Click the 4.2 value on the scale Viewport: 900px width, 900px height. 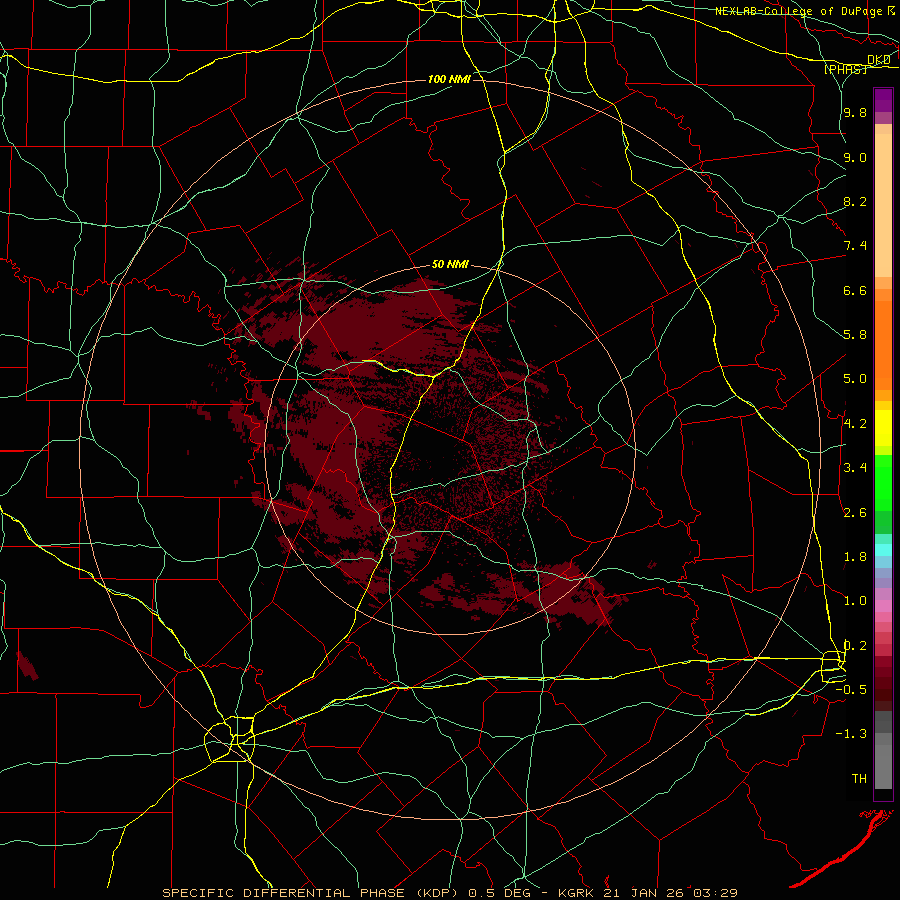pos(855,424)
